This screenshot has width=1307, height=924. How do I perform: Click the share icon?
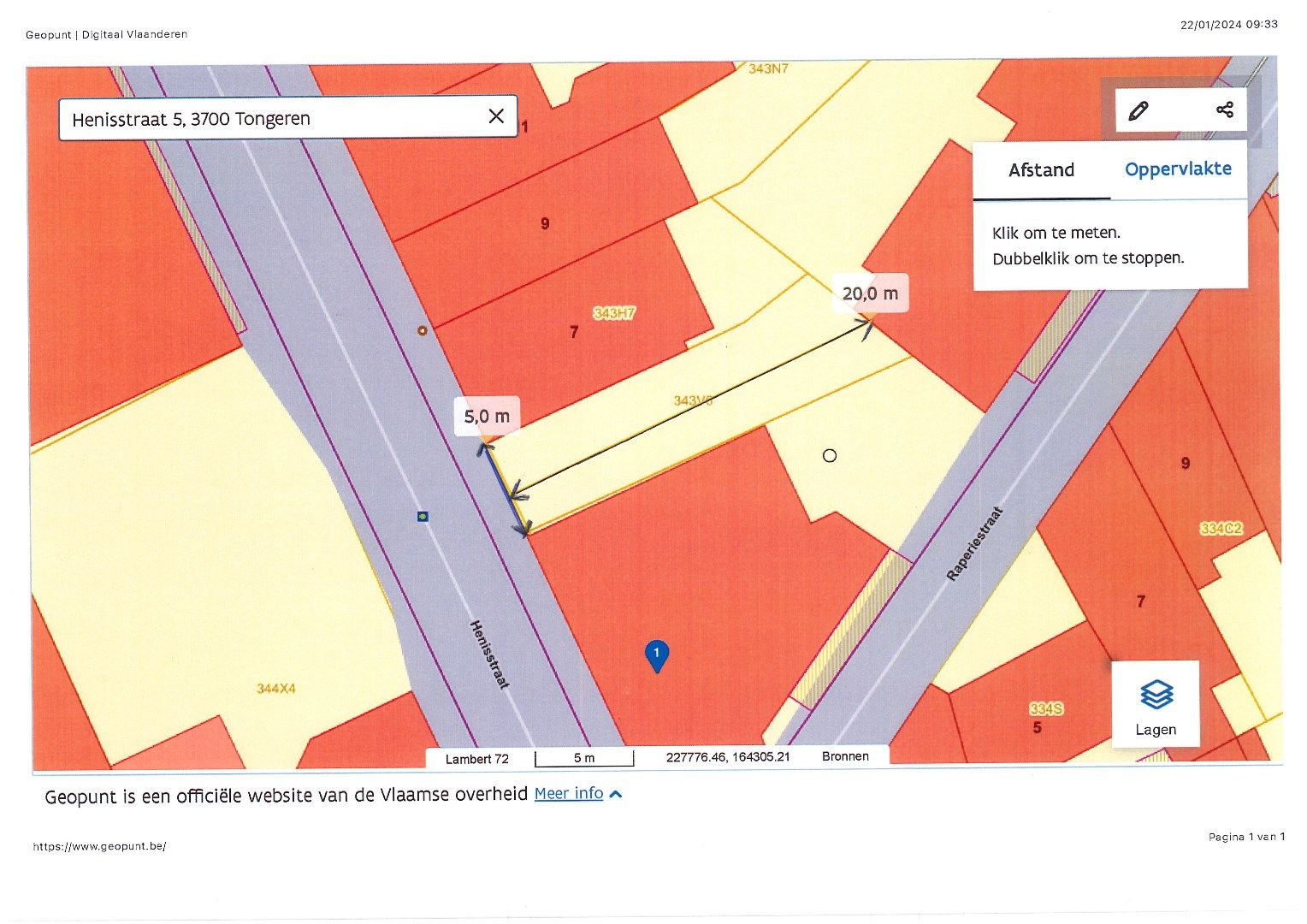point(1225,110)
